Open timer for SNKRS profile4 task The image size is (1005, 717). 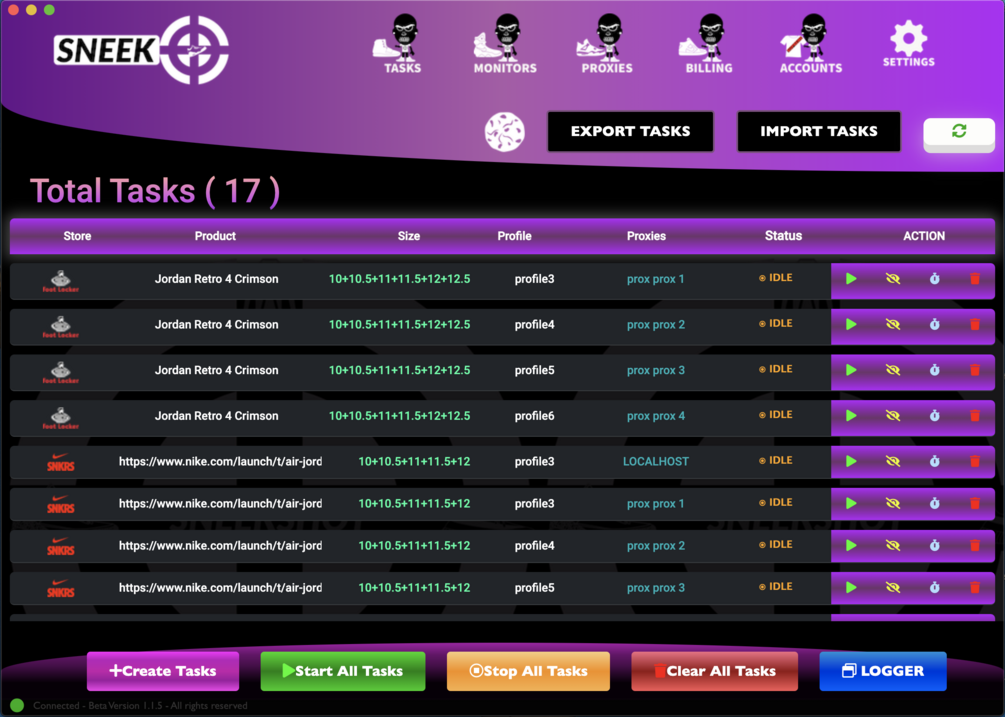click(934, 545)
